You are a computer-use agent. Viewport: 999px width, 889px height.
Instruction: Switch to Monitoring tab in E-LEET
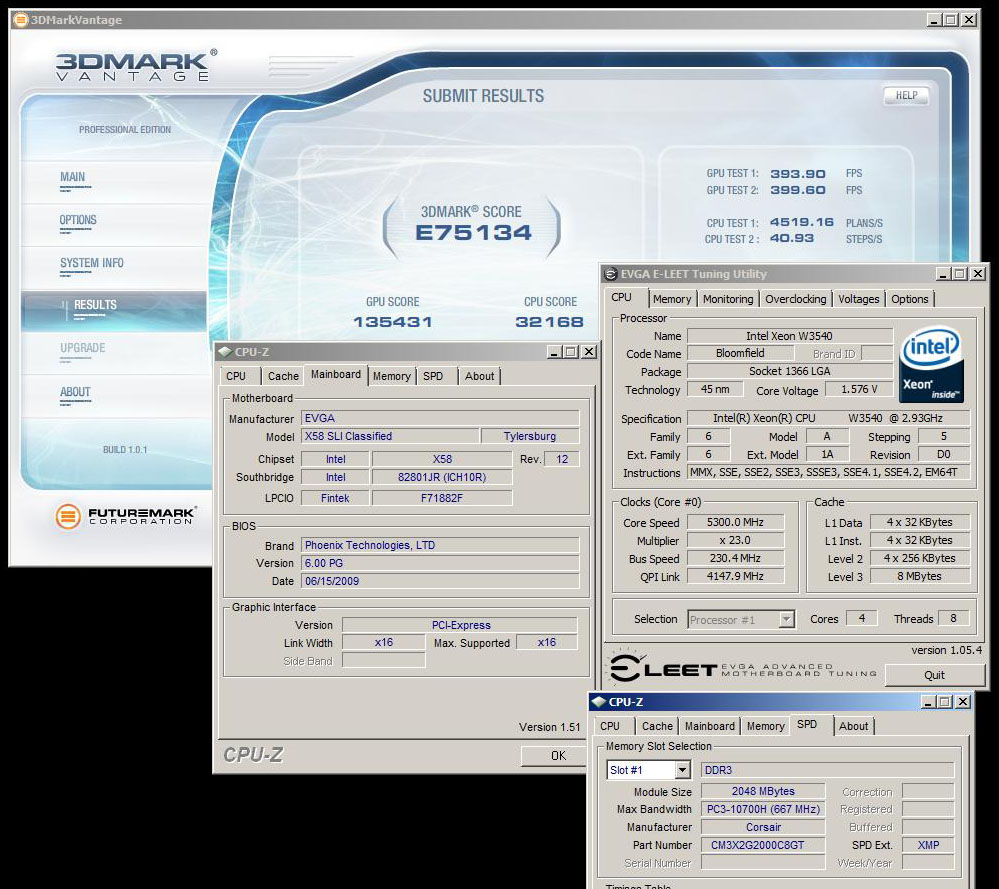pyautogui.click(x=728, y=299)
